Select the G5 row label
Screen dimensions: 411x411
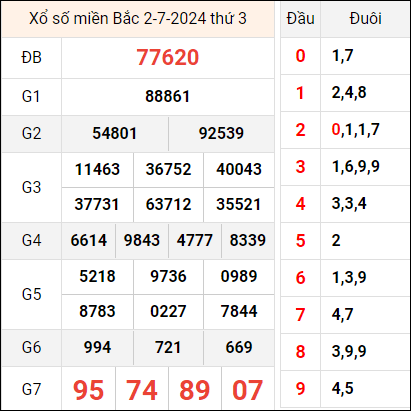click(31, 294)
